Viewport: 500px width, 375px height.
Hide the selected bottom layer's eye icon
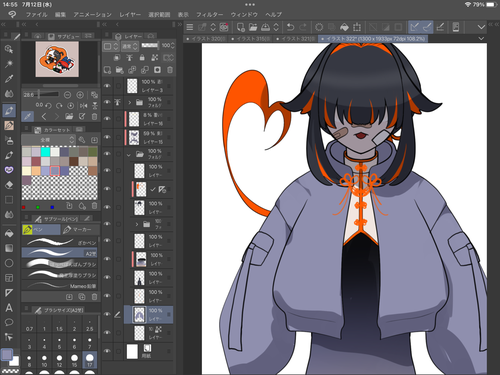tap(107, 314)
